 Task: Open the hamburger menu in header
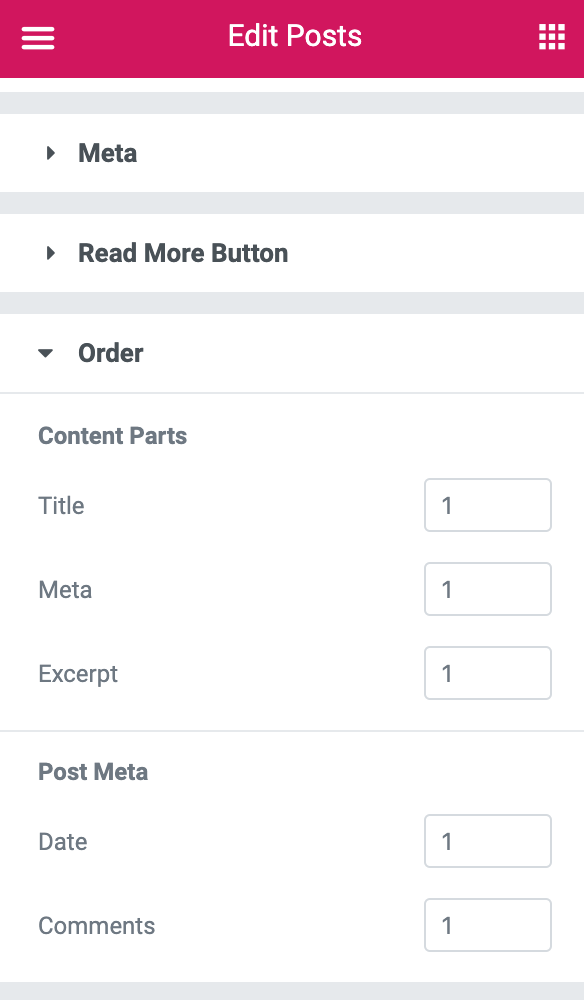tap(38, 38)
